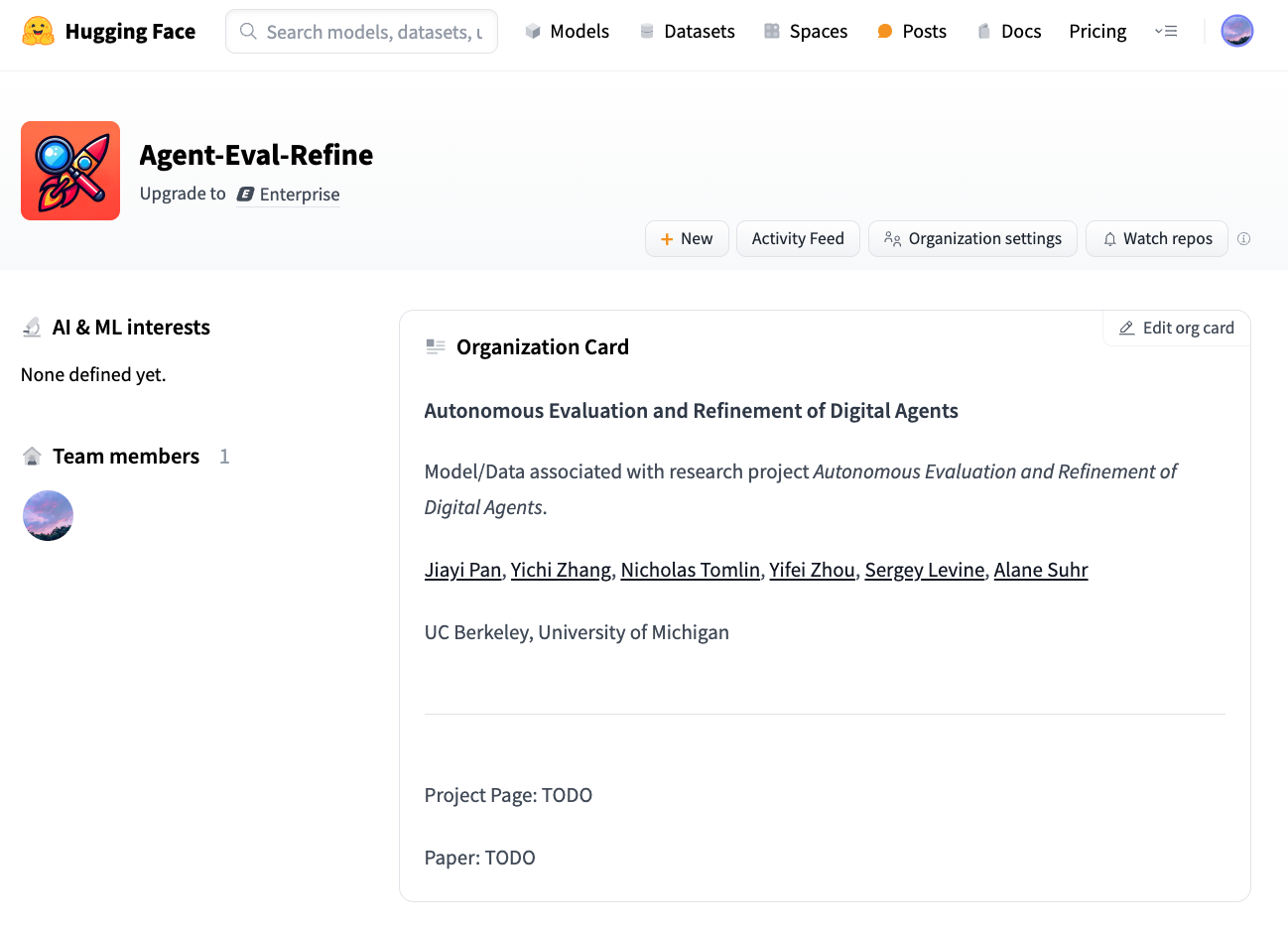Open Sergey Levine's author link
Image resolution: width=1288 pixels, height=932 pixels.
coord(924,571)
